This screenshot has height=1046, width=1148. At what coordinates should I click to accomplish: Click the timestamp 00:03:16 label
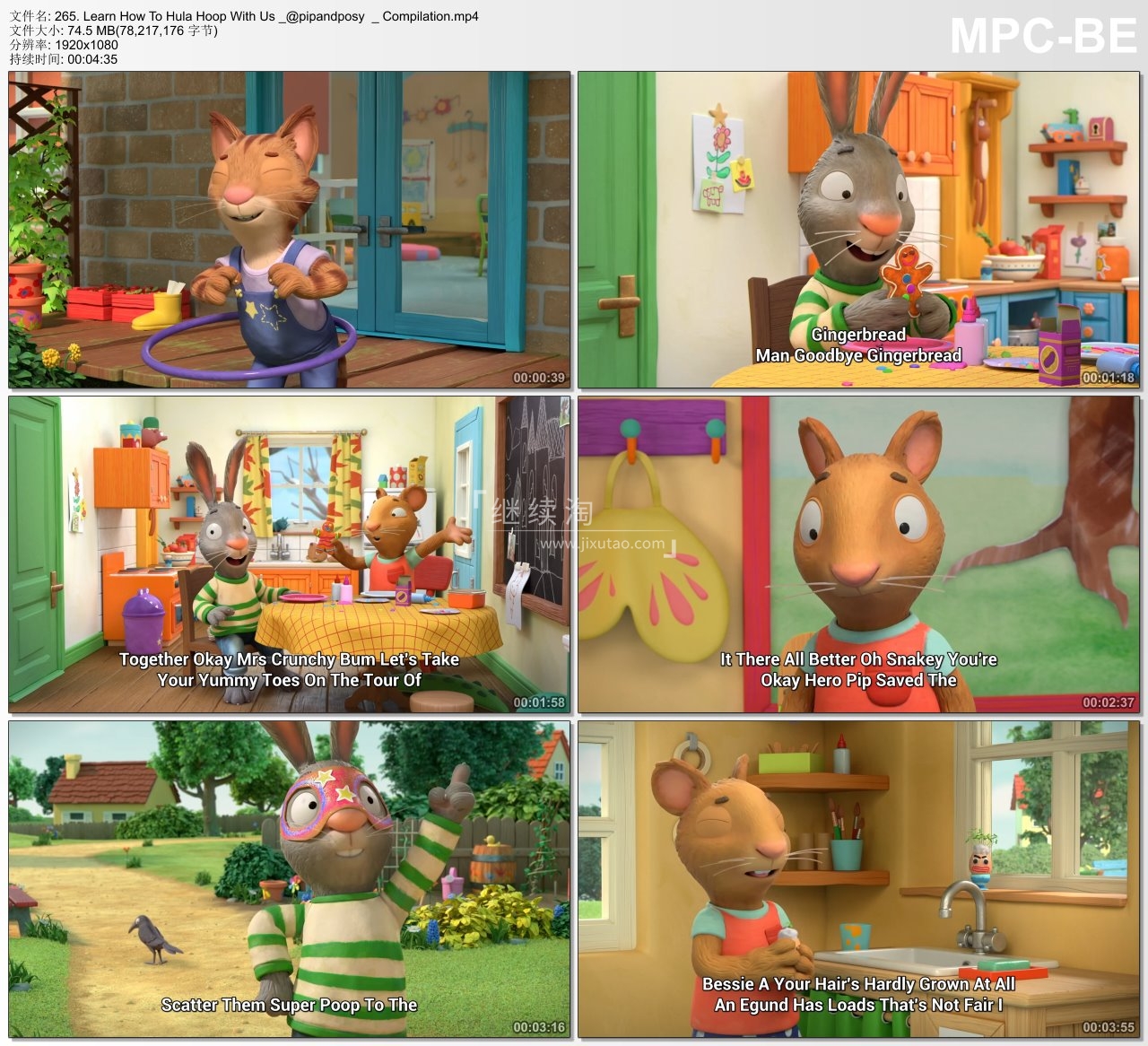[x=539, y=1027]
